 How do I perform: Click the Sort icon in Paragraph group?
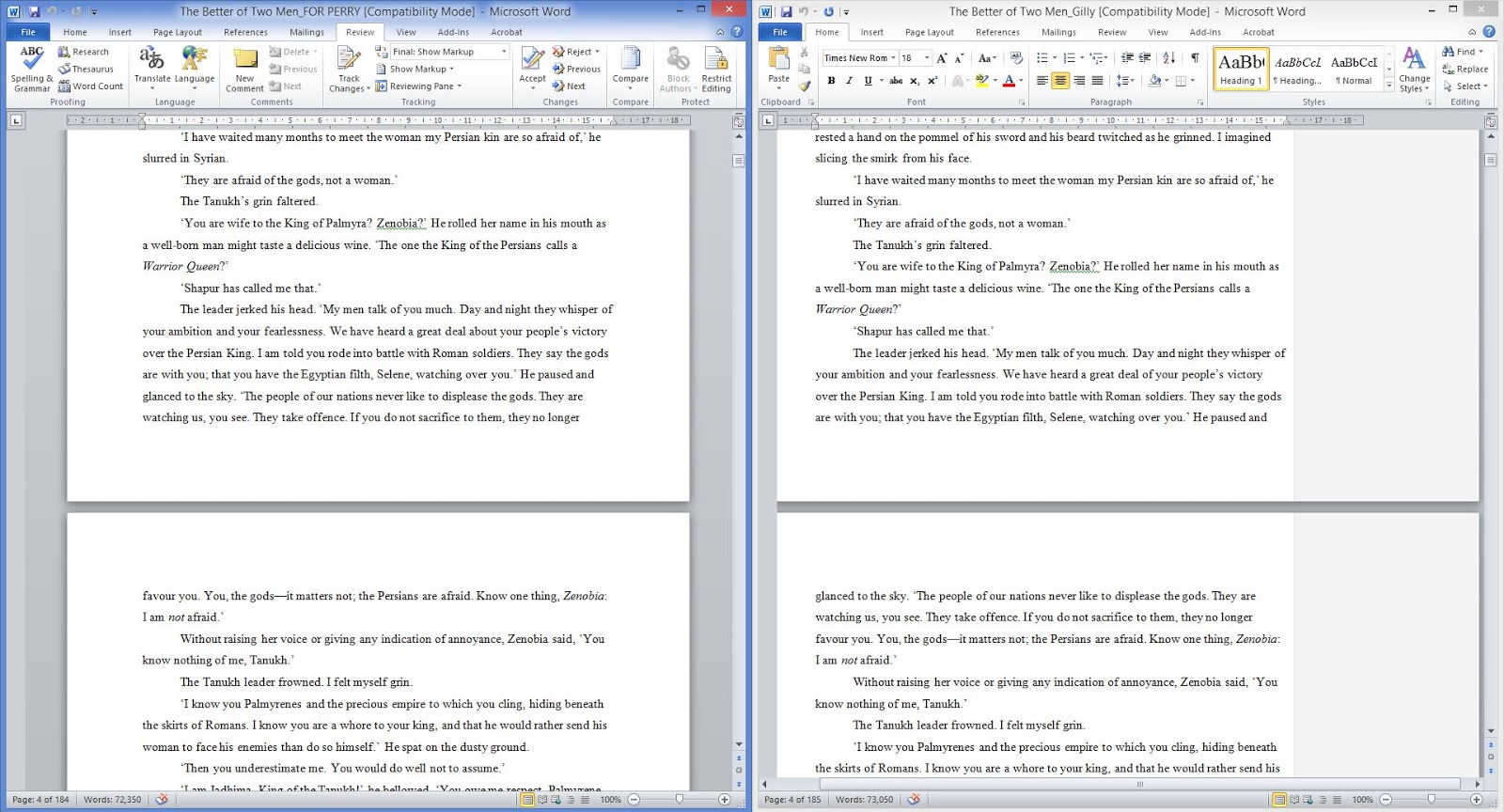[x=1169, y=58]
